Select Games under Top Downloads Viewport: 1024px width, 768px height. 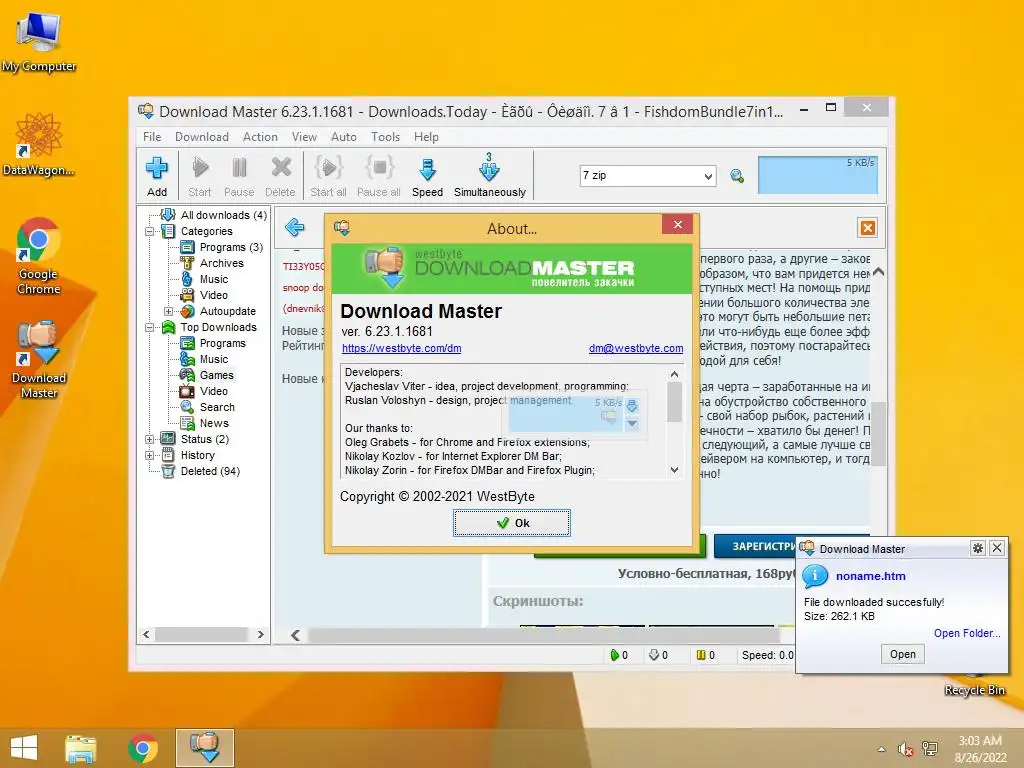(216, 375)
